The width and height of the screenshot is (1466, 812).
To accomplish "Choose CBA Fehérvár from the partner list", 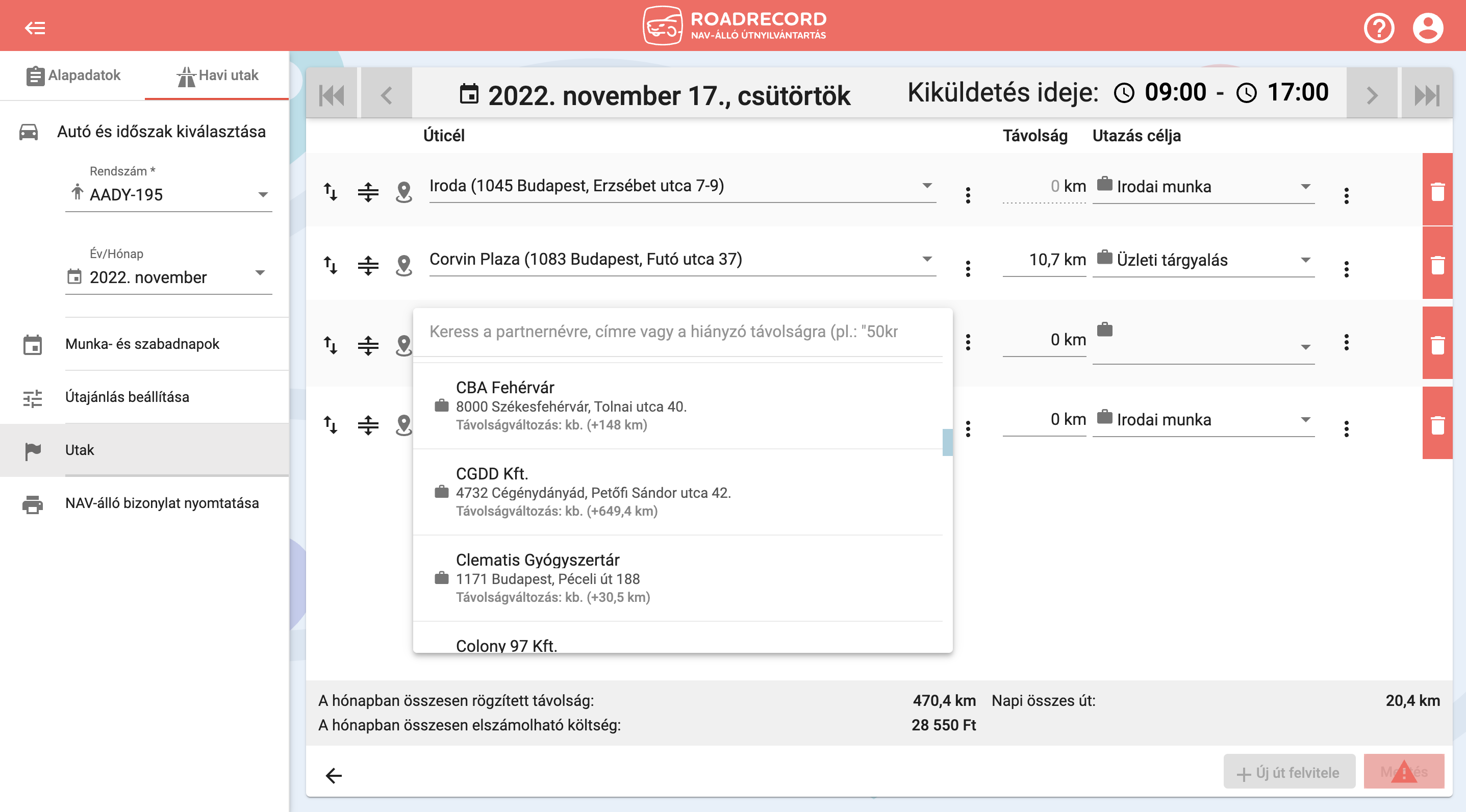I will [x=677, y=405].
